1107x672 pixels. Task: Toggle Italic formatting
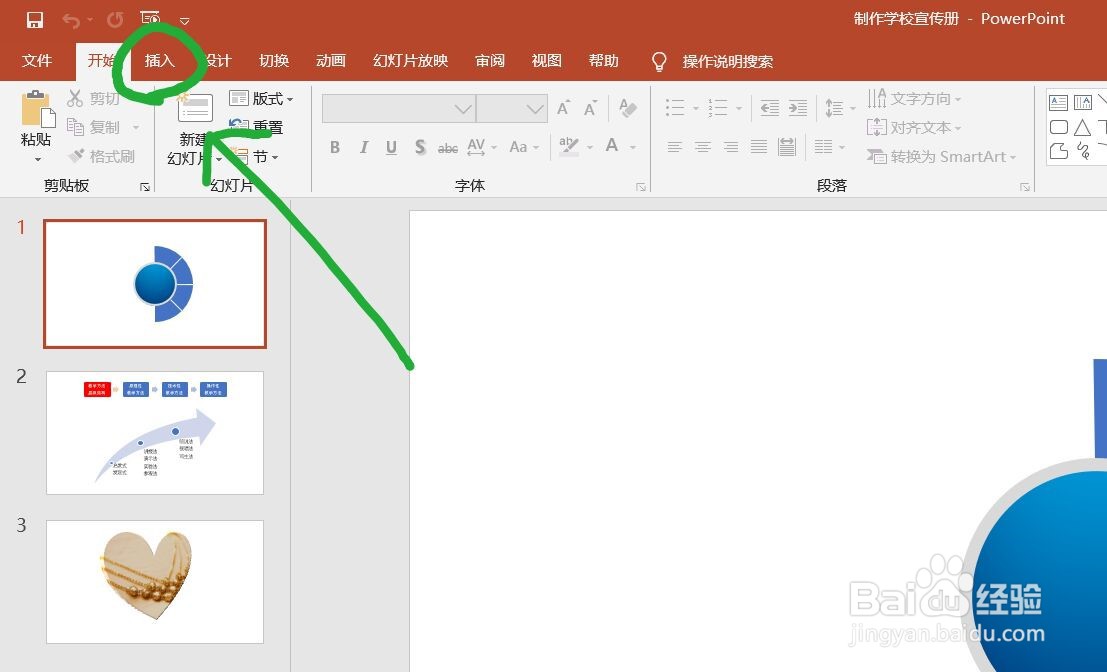click(x=364, y=147)
